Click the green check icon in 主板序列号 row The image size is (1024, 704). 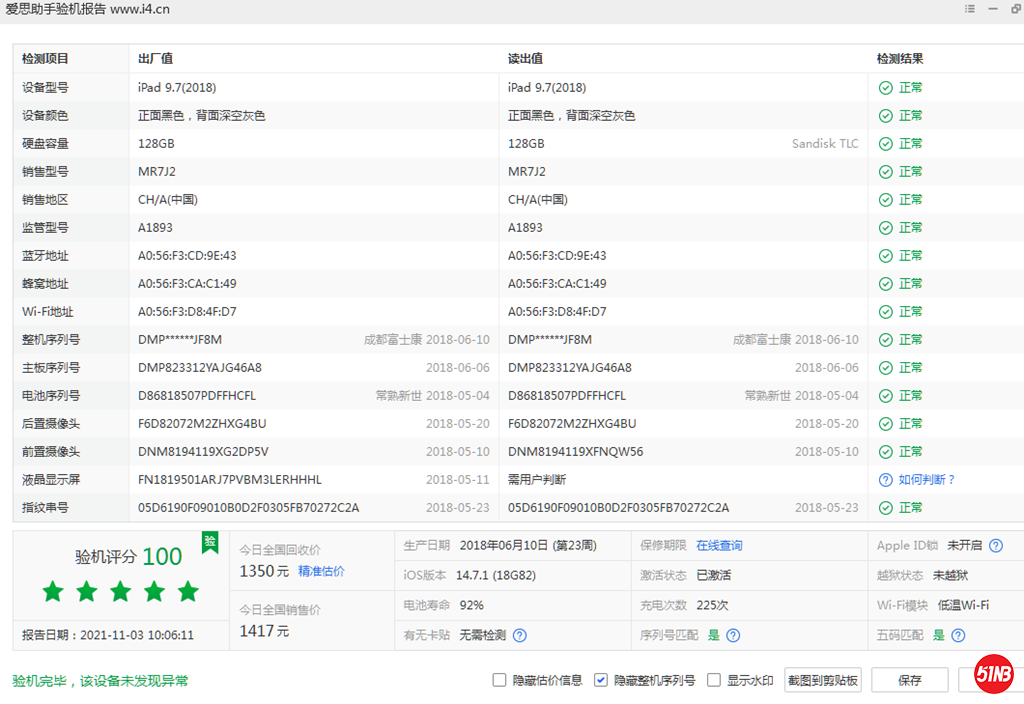[886, 368]
